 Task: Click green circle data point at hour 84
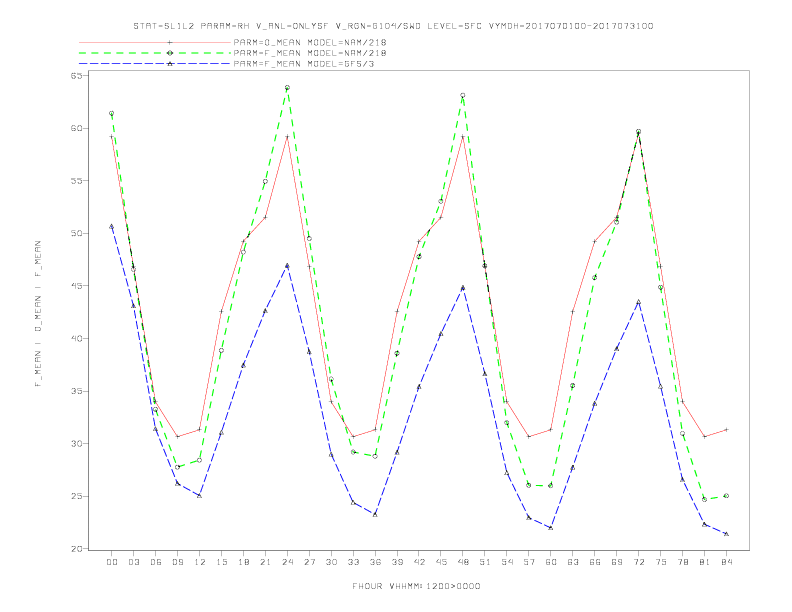726,496
